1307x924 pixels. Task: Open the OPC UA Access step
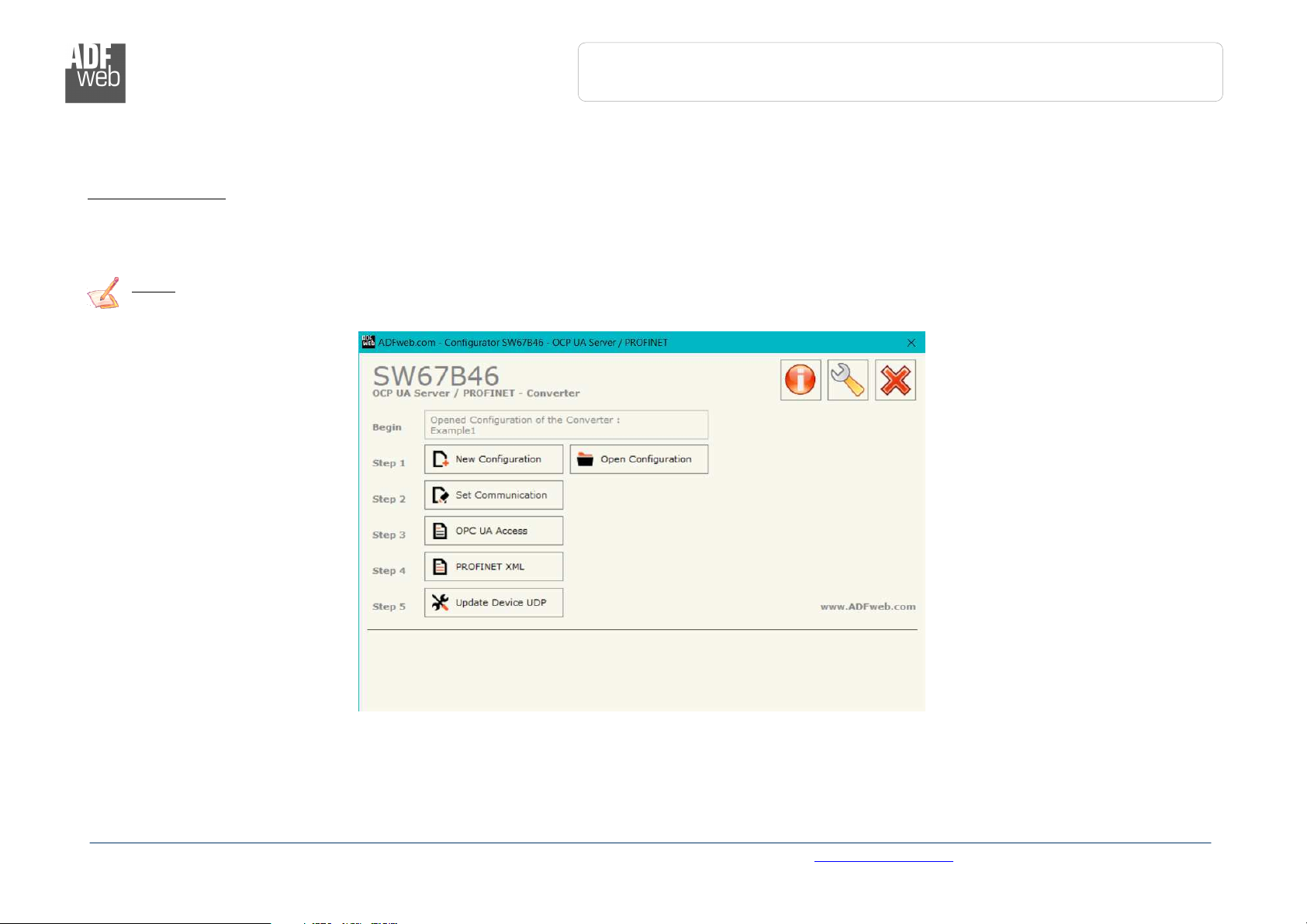point(493,531)
